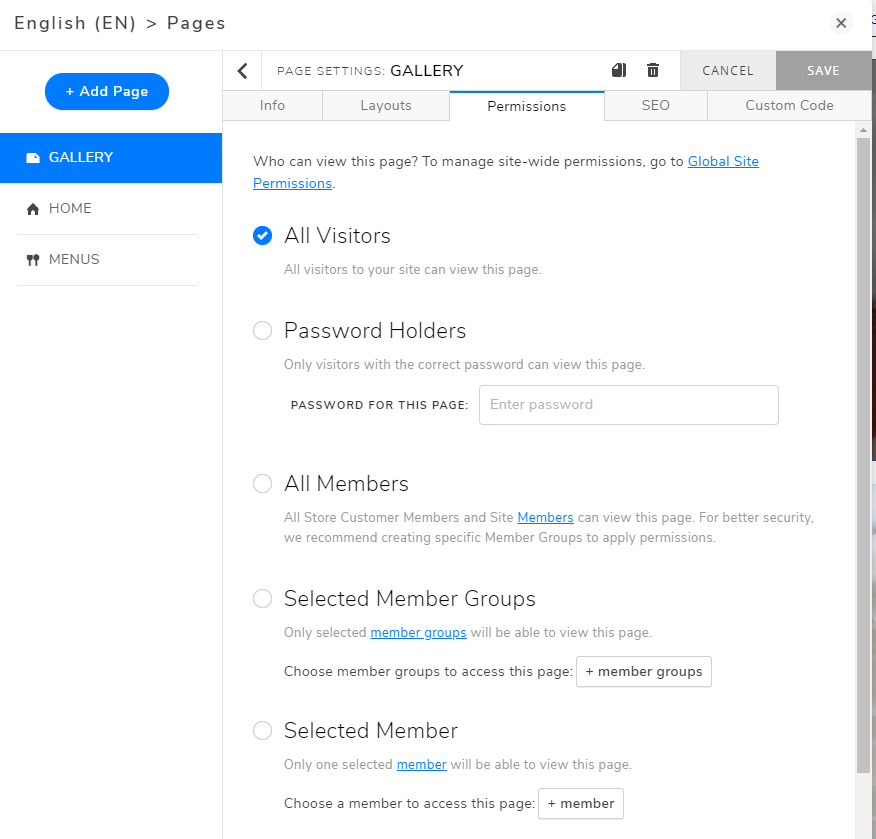Viewport: 876px width, 839px height.
Task: Delete the Gallery page via trash icon
Action: tap(653, 70)
